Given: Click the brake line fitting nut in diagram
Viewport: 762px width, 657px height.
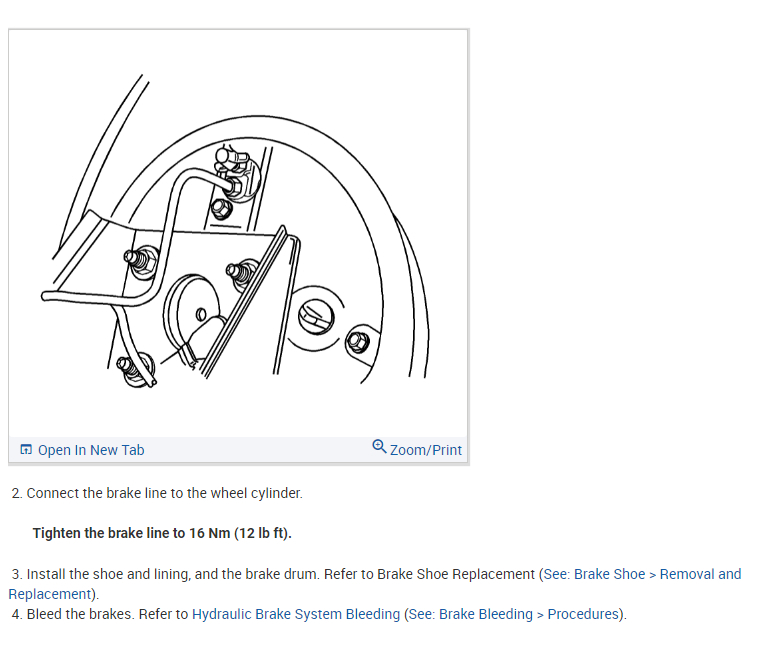Looking at the screenshot, I should click(x=234, y=186).
